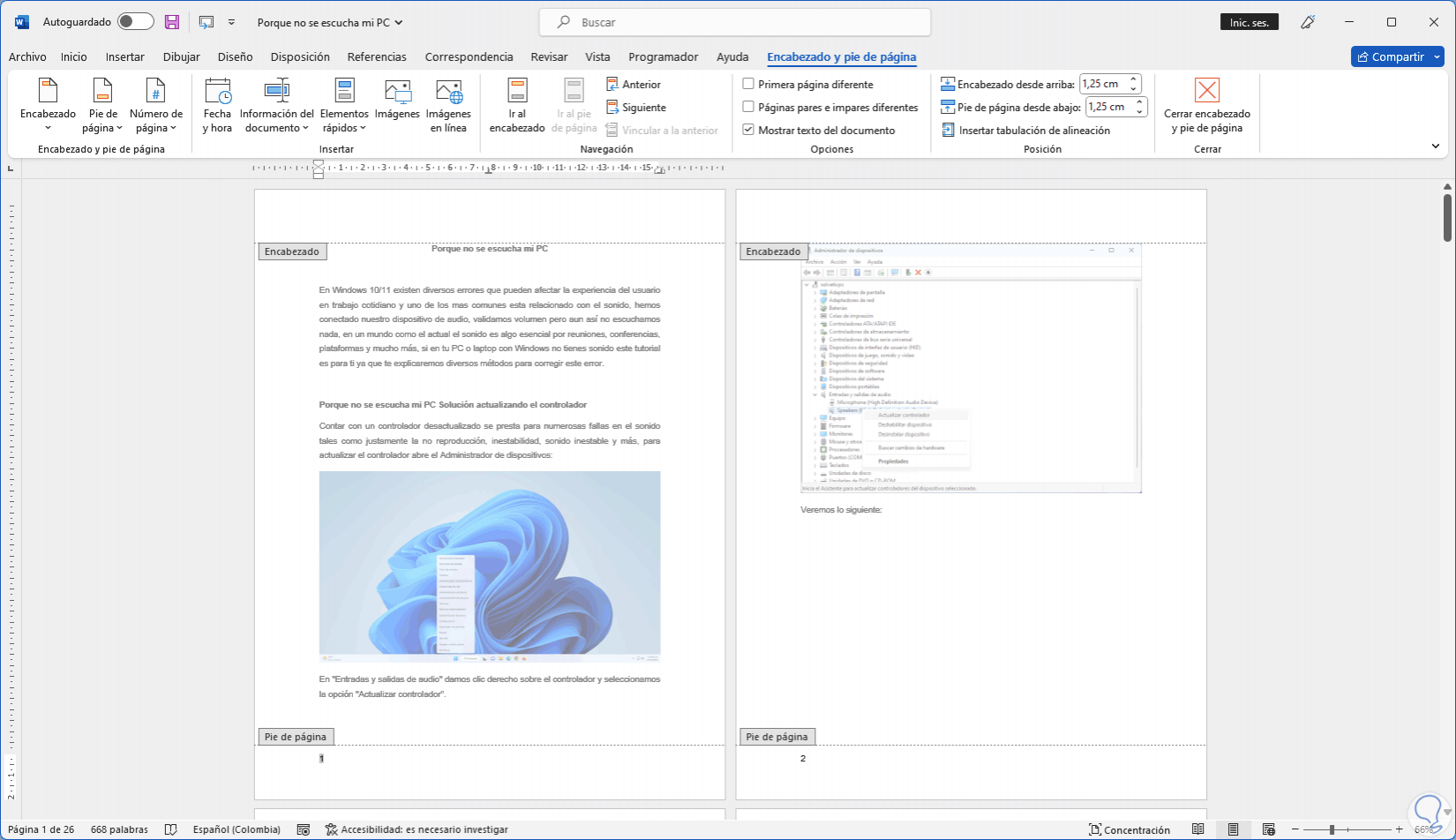Switch to the Inicio tab
This screenshot has width=1456, height=840.
click(x=74, y=56)
